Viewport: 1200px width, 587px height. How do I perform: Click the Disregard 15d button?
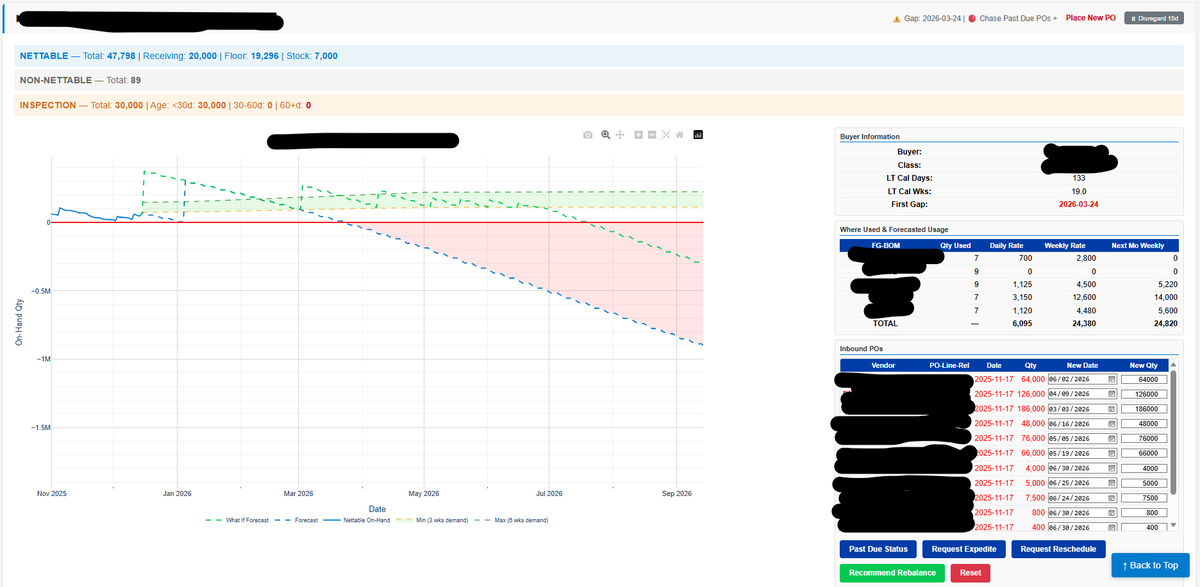coord(1156,18)
